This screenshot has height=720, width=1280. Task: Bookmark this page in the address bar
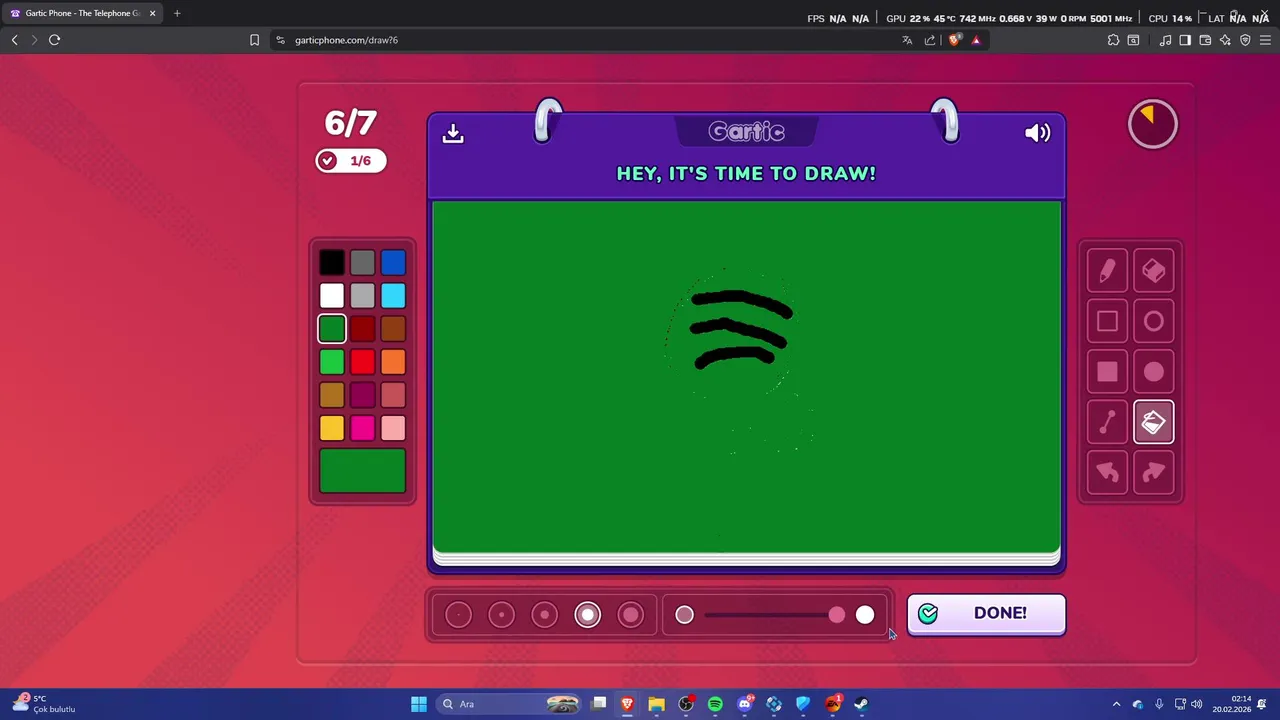coord(254,40)
